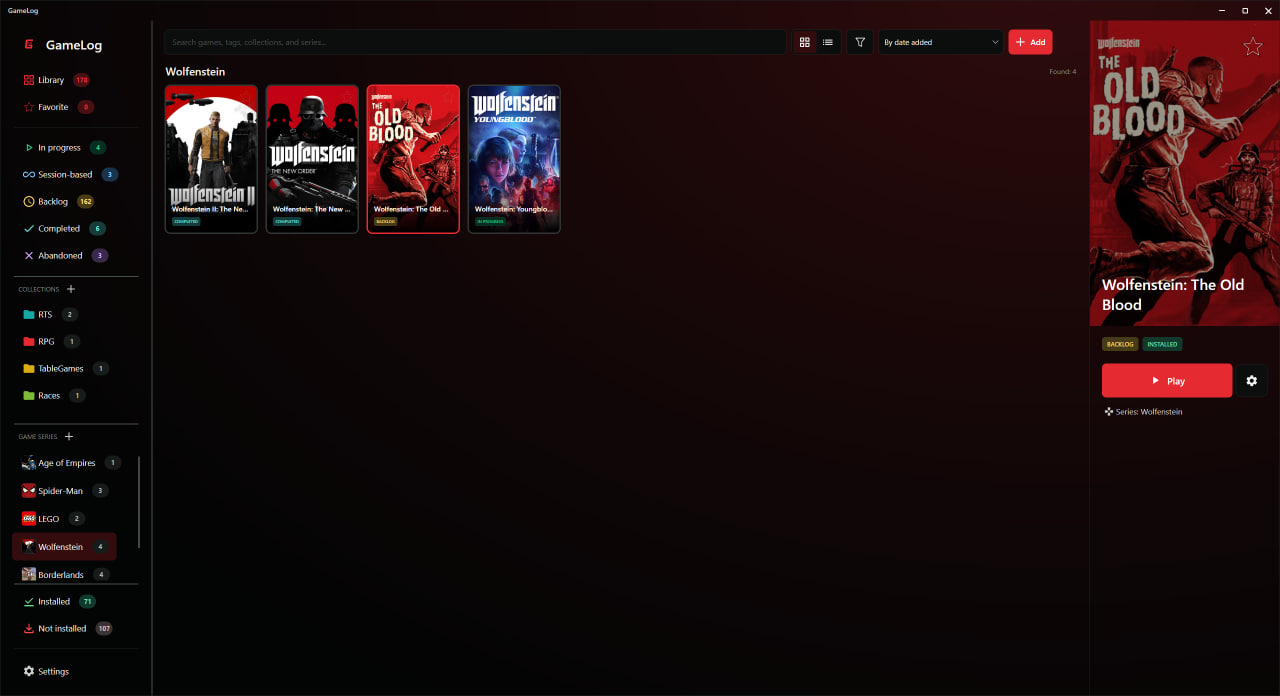
Task: Add a new collection with the plus icon
Action: 71,289
